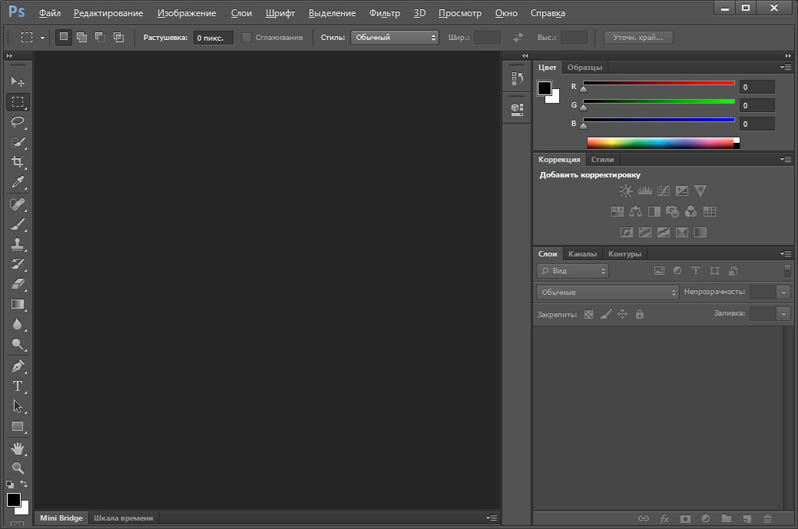The image size is (798, 529).
Task: Choose New selection mode
Action: tap(63, 37)
